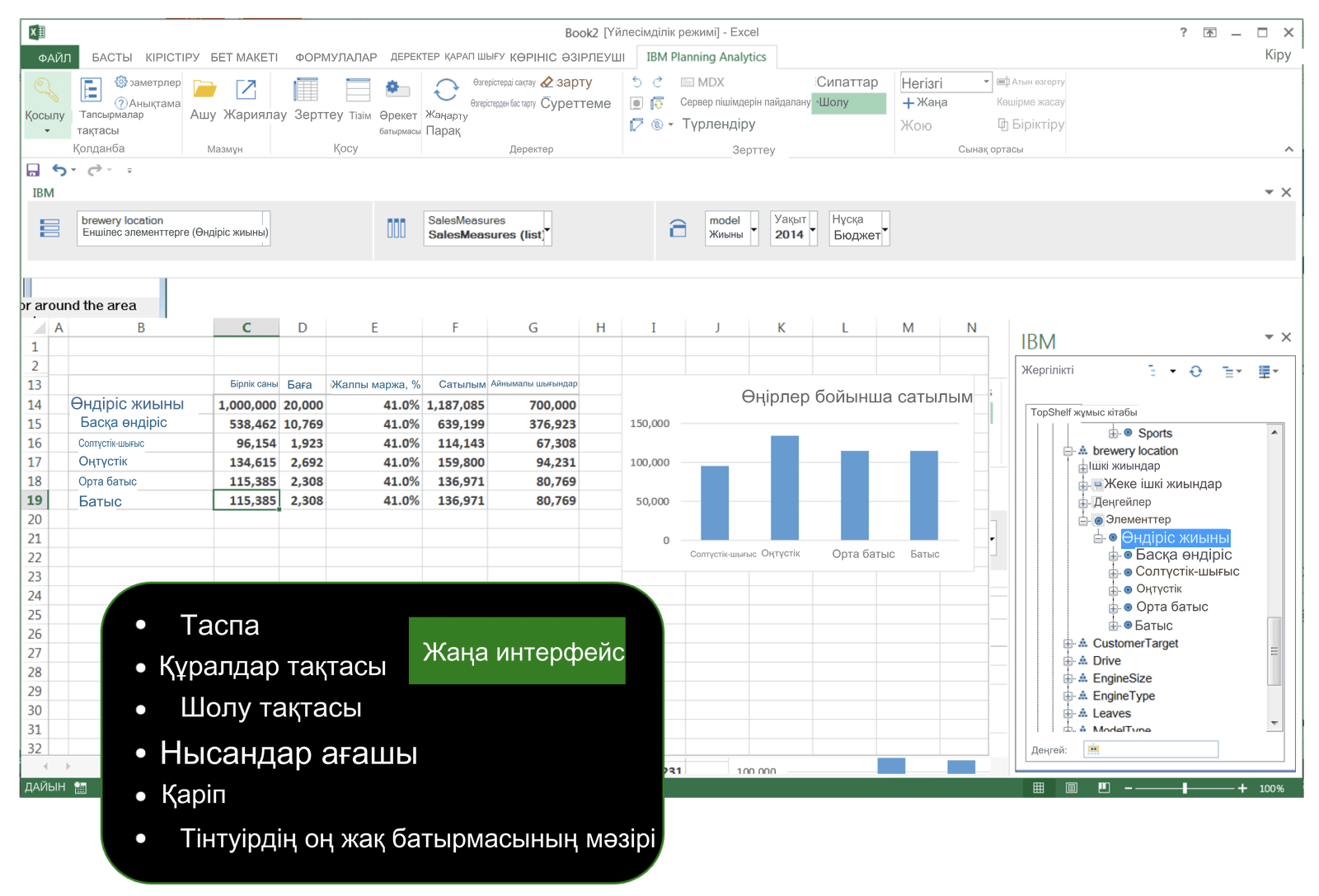1319x896 pixels.
Task: Click the Кіру sign-in link
Action: click(1278, 54)
